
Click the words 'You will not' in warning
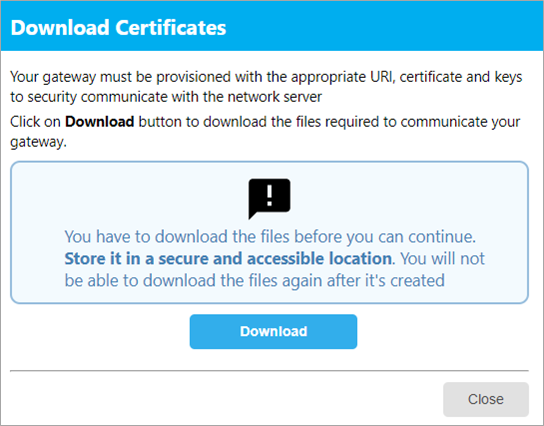(442, 258)
